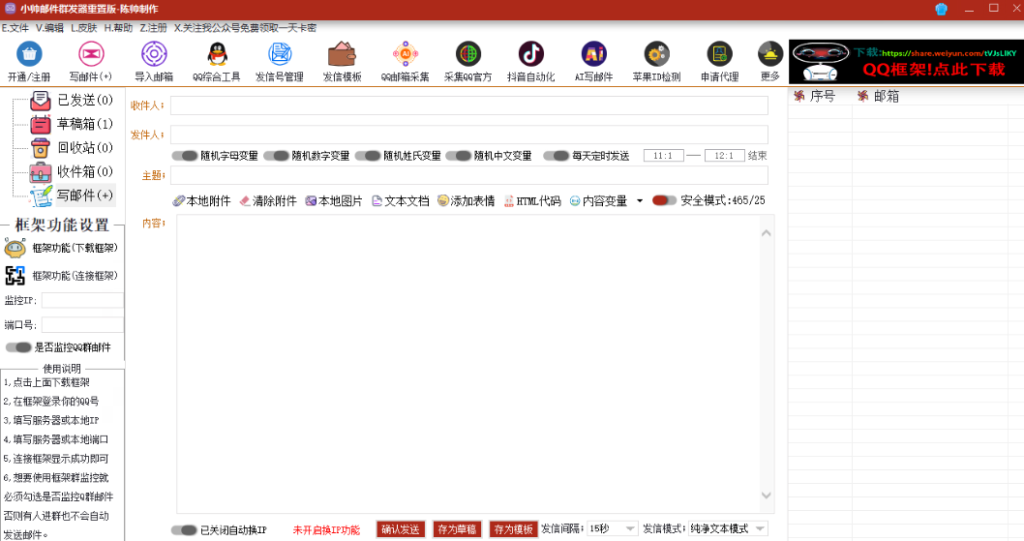The height and width of the screenshot is (541, 1024).
Task: Toggle 随机数字变量 switch
Action: [x=276, y=156]
